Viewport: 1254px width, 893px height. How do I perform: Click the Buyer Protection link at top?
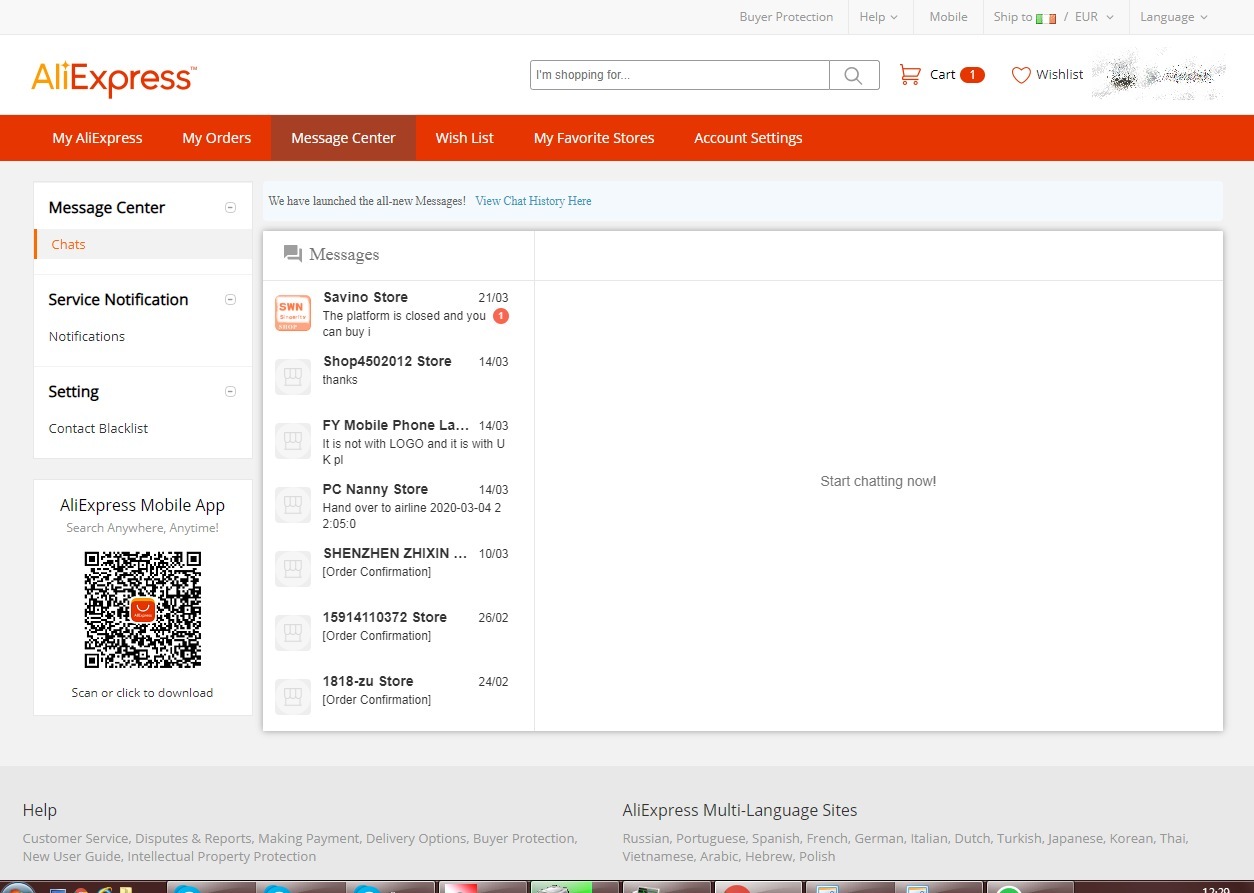pos(786,17)
